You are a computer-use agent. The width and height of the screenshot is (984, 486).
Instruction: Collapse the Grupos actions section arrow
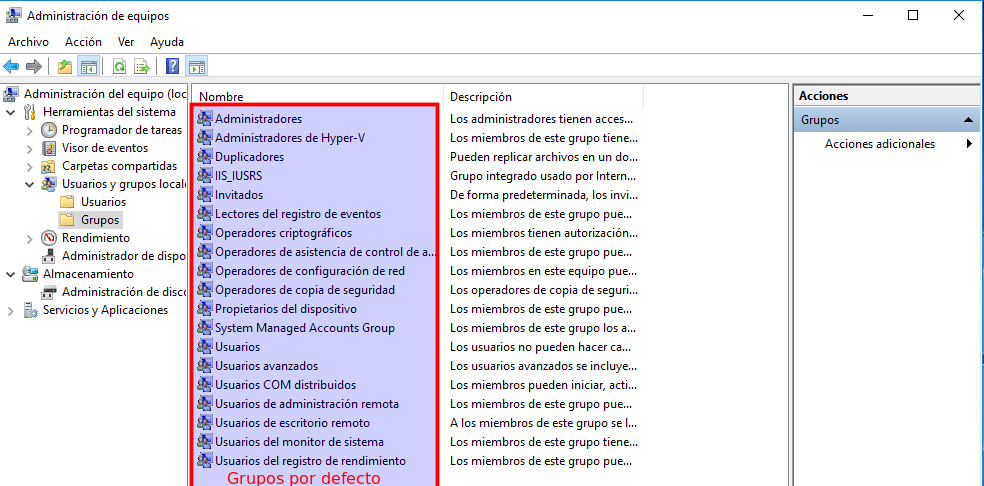(x=968, y=120)
